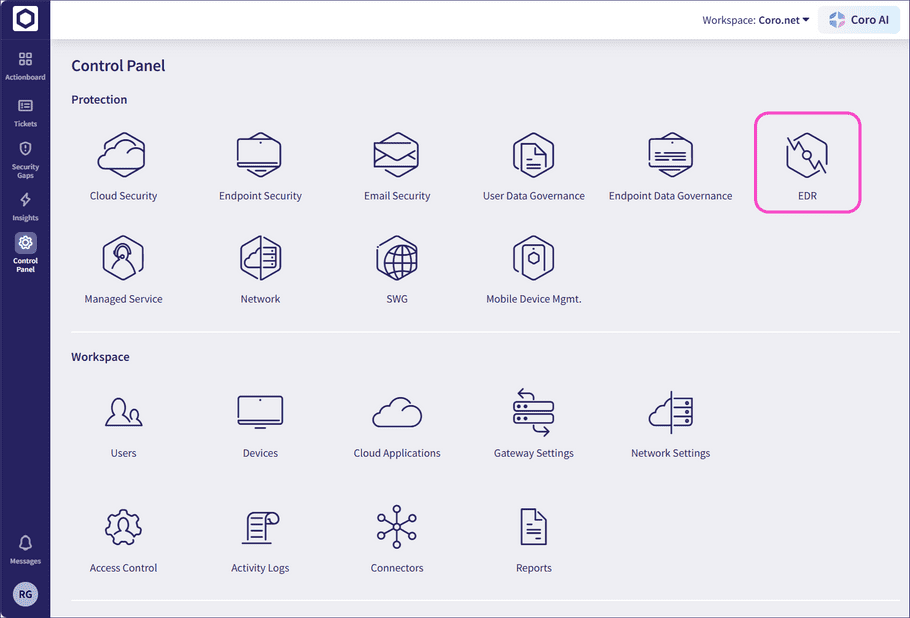Open the Network protection module

(x=260, y=260)
